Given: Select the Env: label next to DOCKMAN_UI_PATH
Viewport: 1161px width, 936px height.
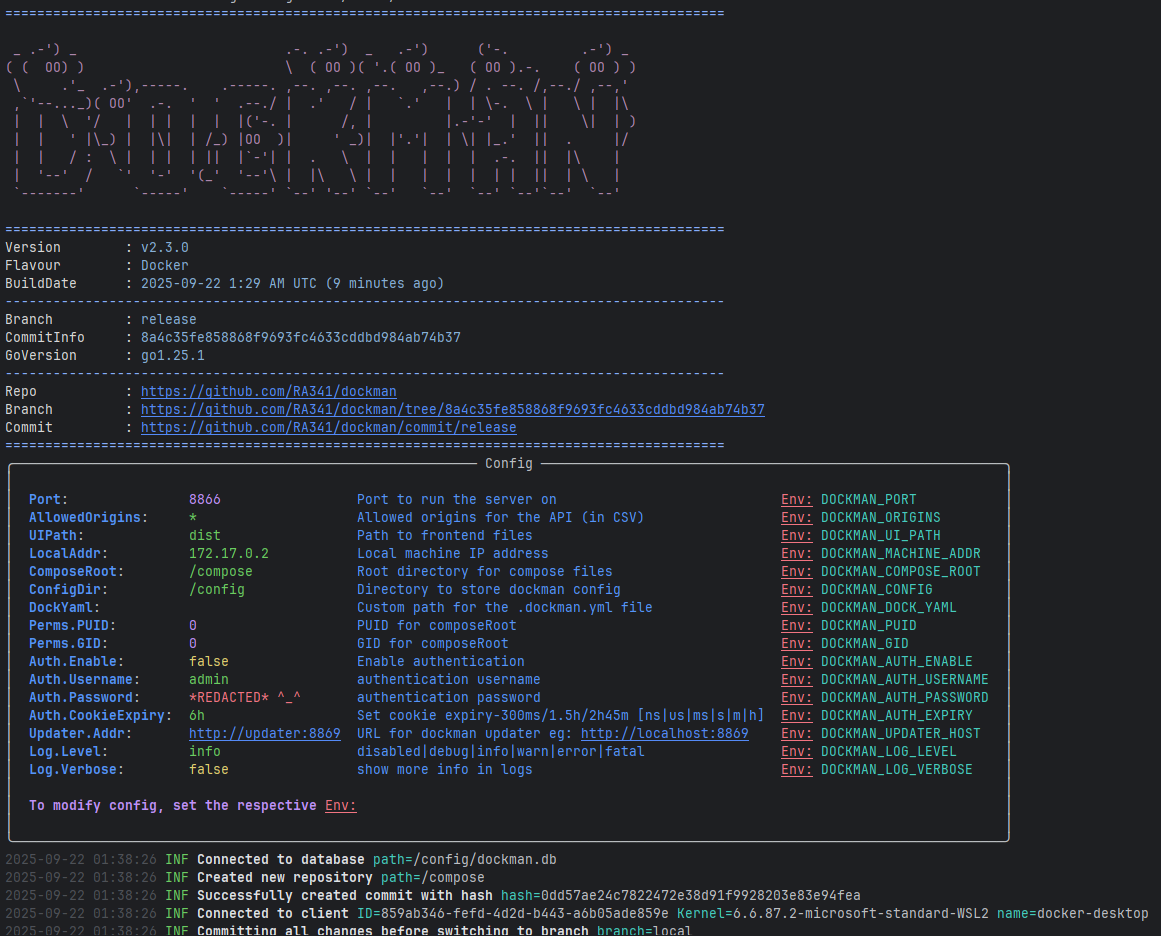Looking at the screenshot, I should click(x=796, y=536).
